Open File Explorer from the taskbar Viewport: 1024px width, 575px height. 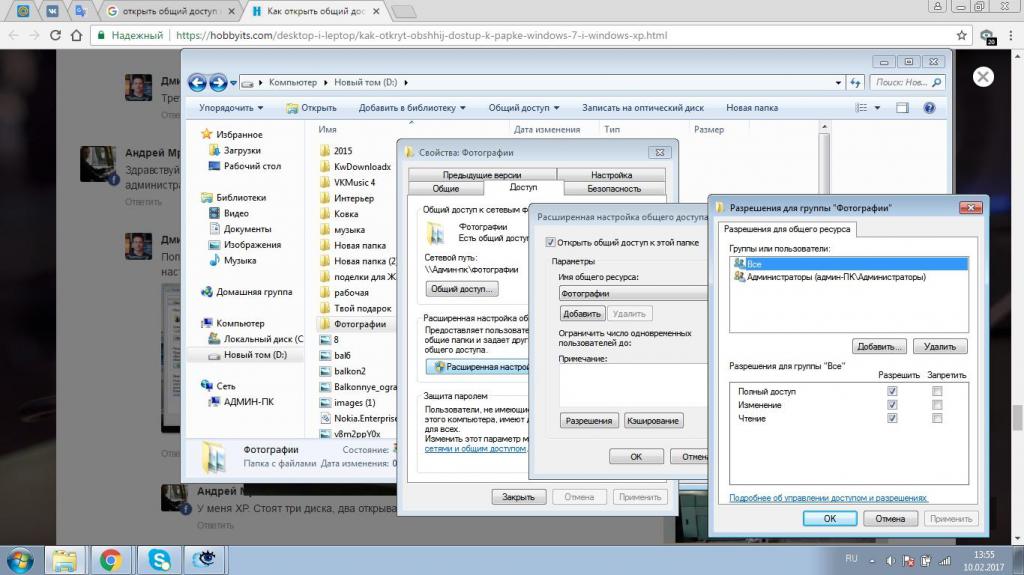pos(64,561)
